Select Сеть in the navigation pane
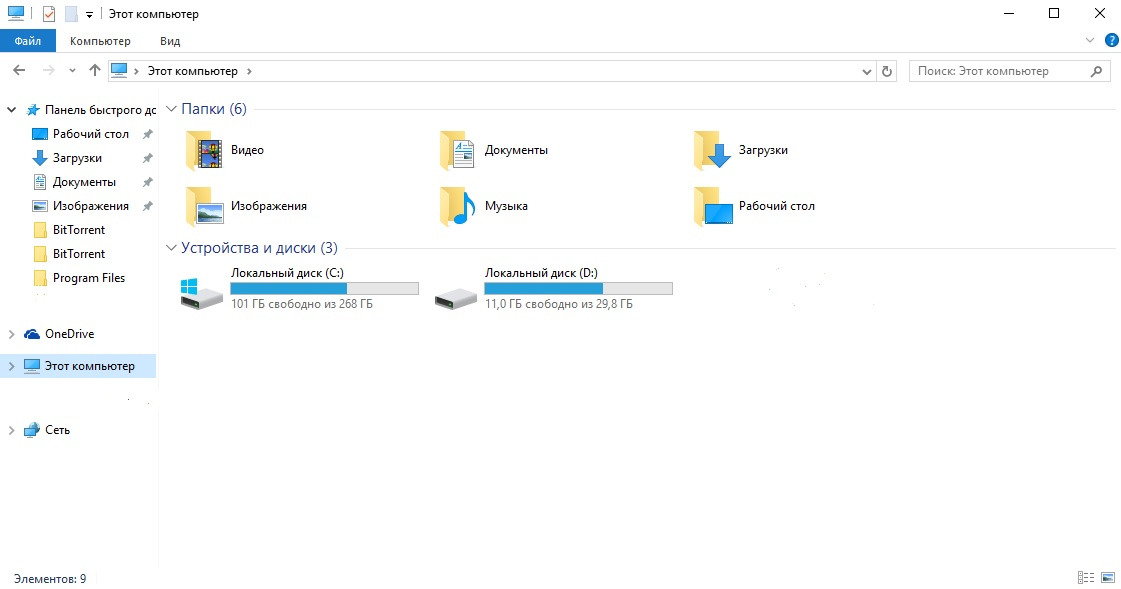Screen dimensions: 1121x589 tap(57, 430)
